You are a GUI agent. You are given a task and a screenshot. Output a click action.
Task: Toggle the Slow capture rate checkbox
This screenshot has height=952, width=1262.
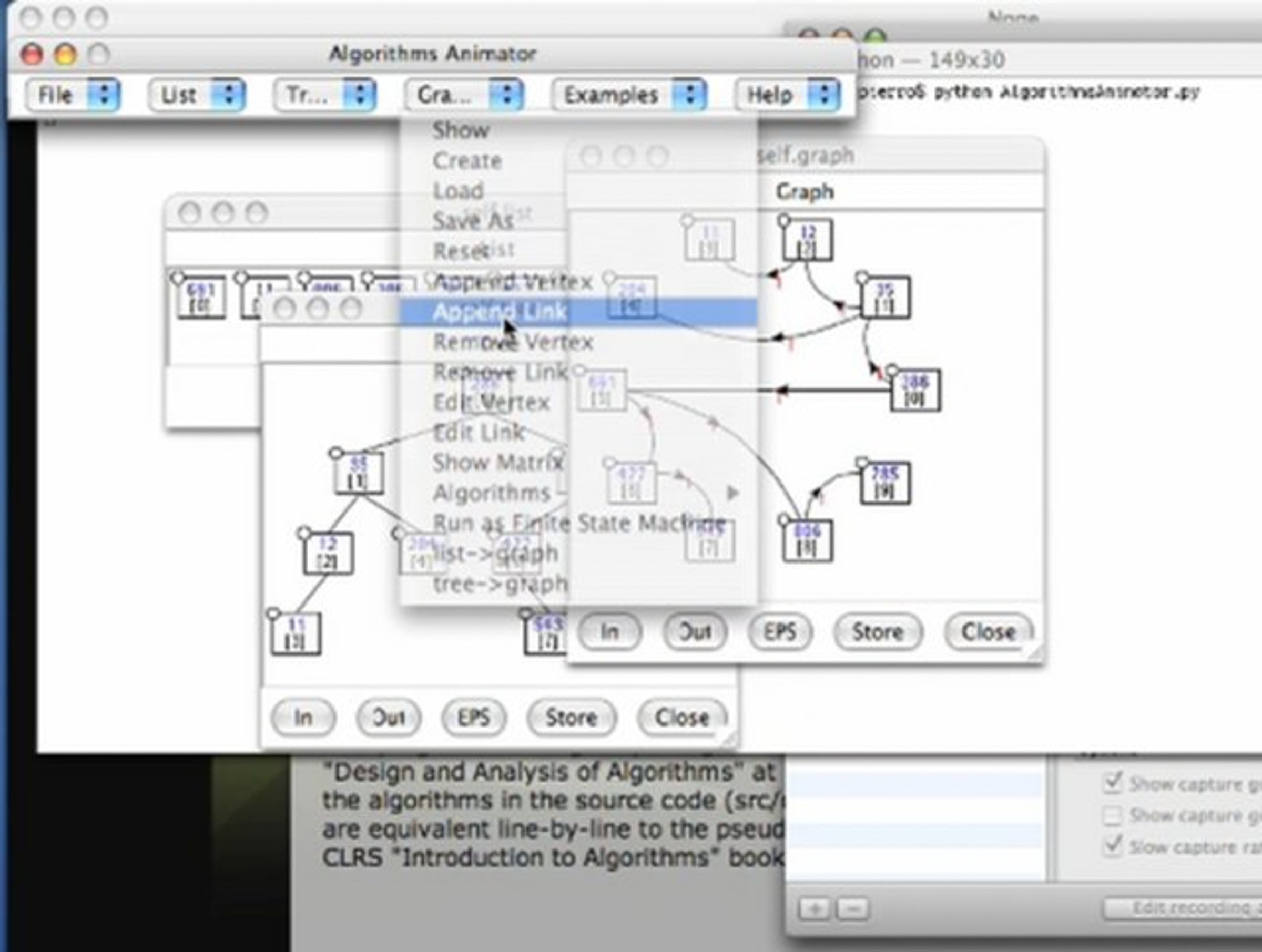pos(1113,846)
